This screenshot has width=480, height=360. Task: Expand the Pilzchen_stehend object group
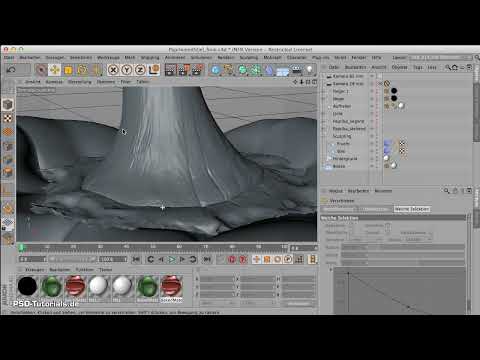pyautogui.click(x=323, y=129)
